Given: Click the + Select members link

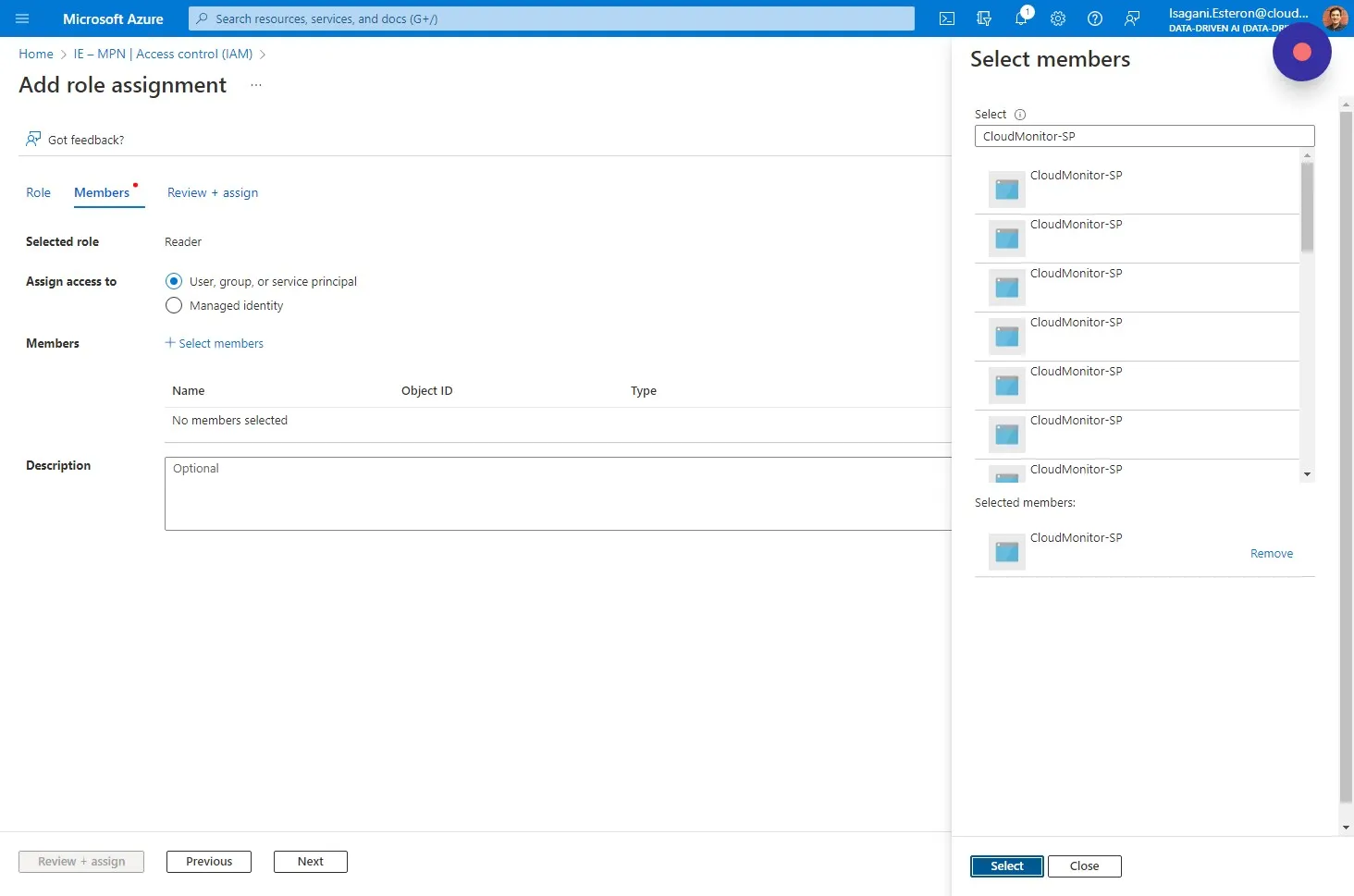Looking at the screenshot, I should [x=215, y=343].
